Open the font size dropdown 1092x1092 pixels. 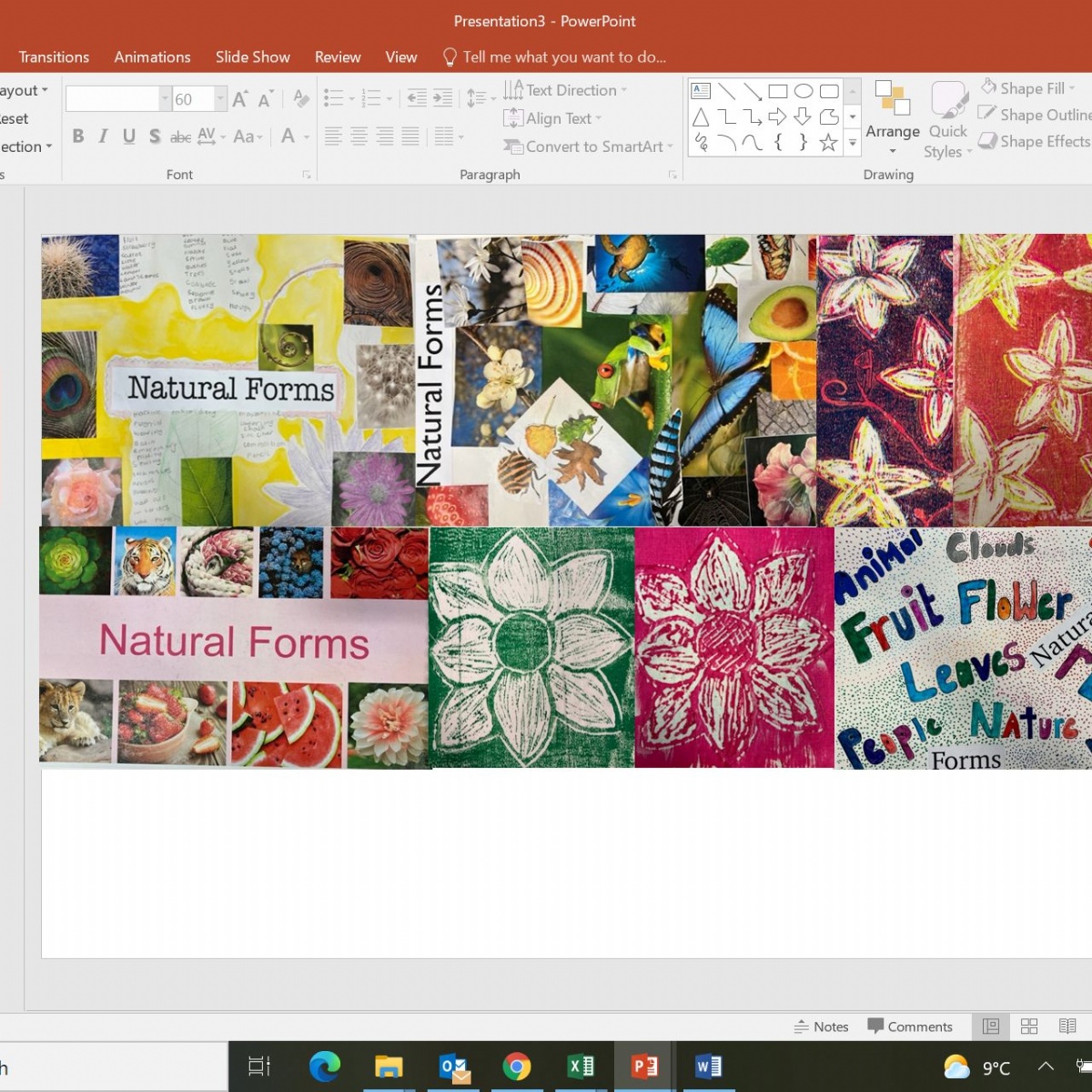coord(220,99)
